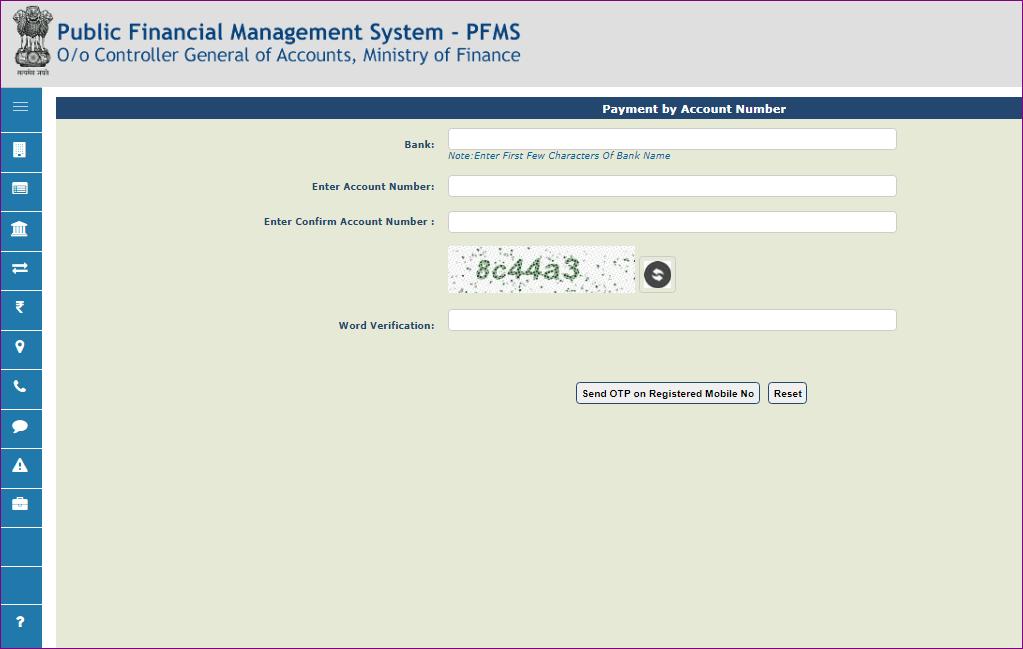Click the Word Verification input box

(x=672, y=320)
